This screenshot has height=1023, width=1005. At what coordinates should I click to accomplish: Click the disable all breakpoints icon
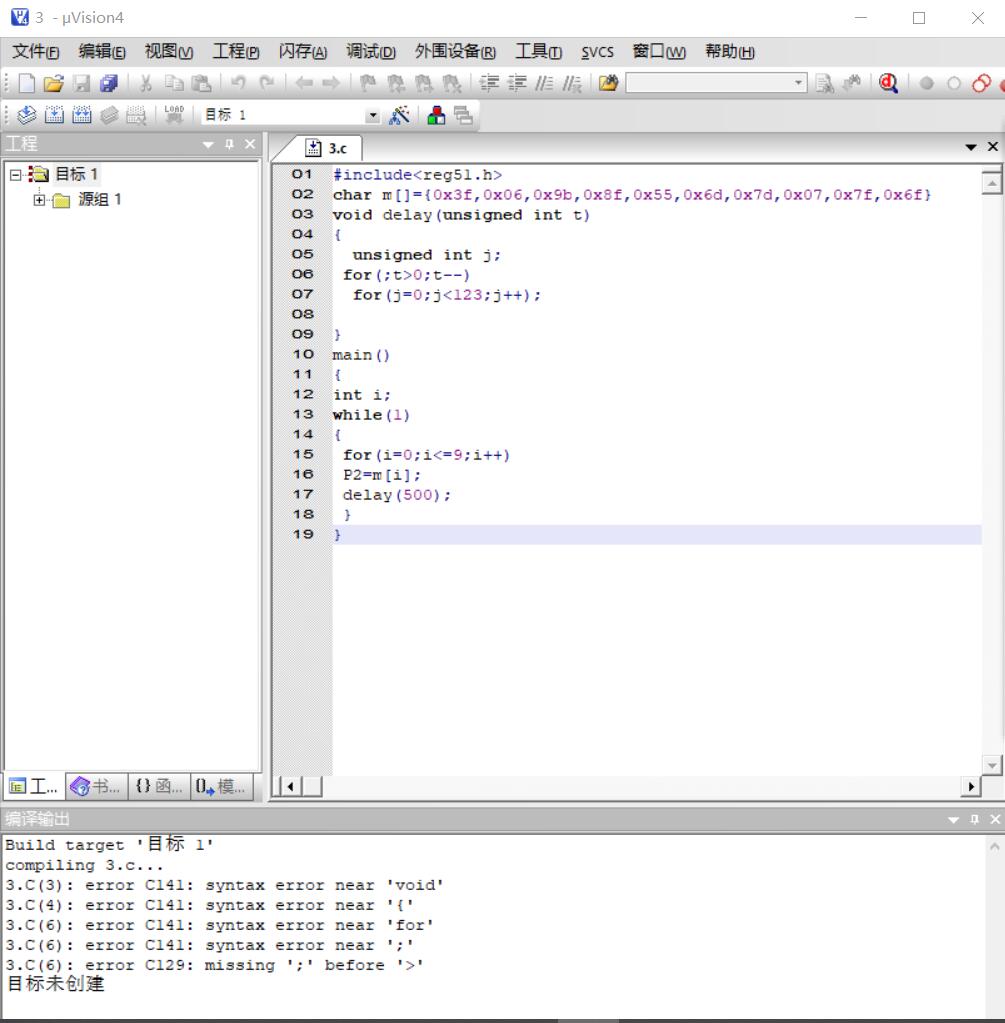pyautogui.click(x=982, y=84)
